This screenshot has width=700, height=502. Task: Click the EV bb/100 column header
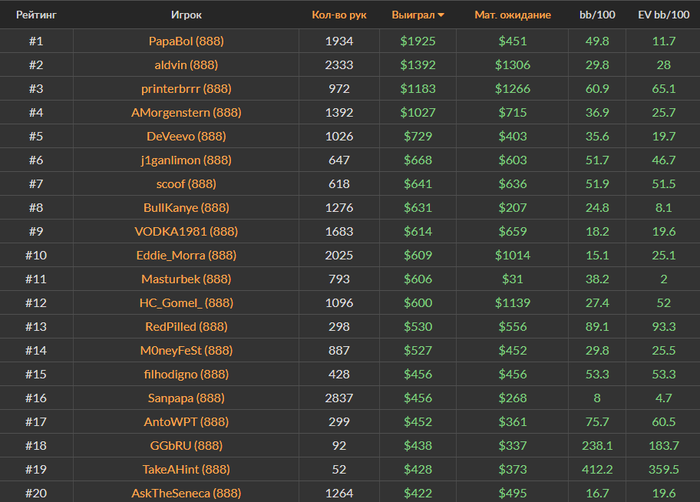tap(663, 15)
